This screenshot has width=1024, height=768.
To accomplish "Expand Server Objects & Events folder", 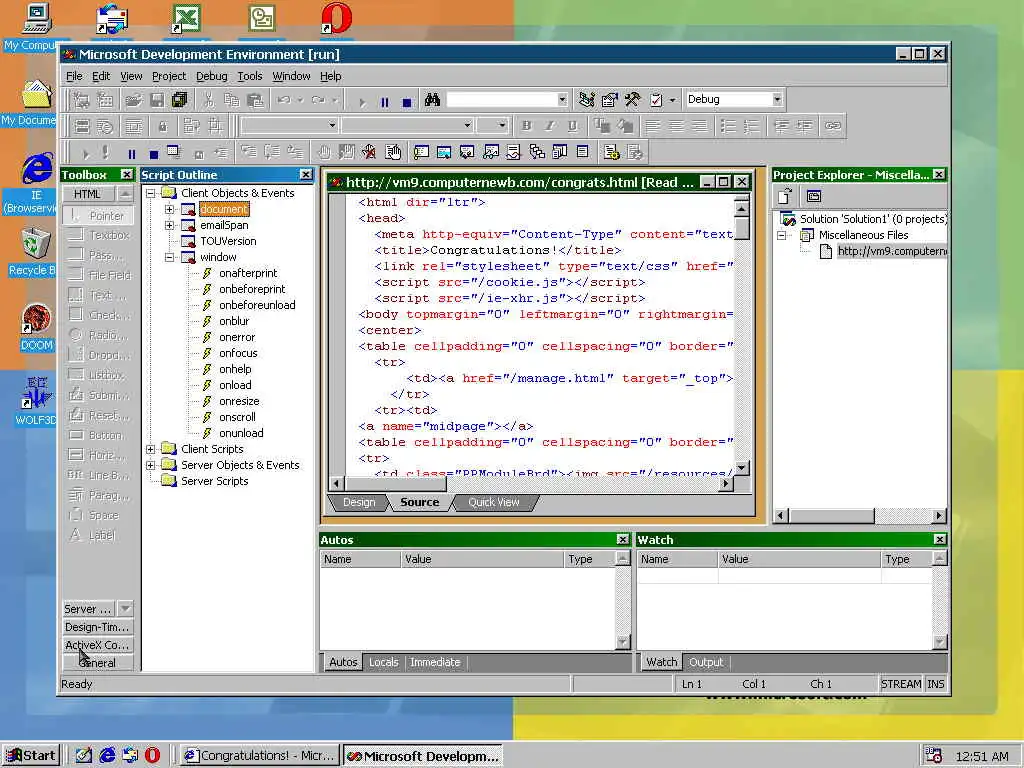I will click(x=151, y=465).
